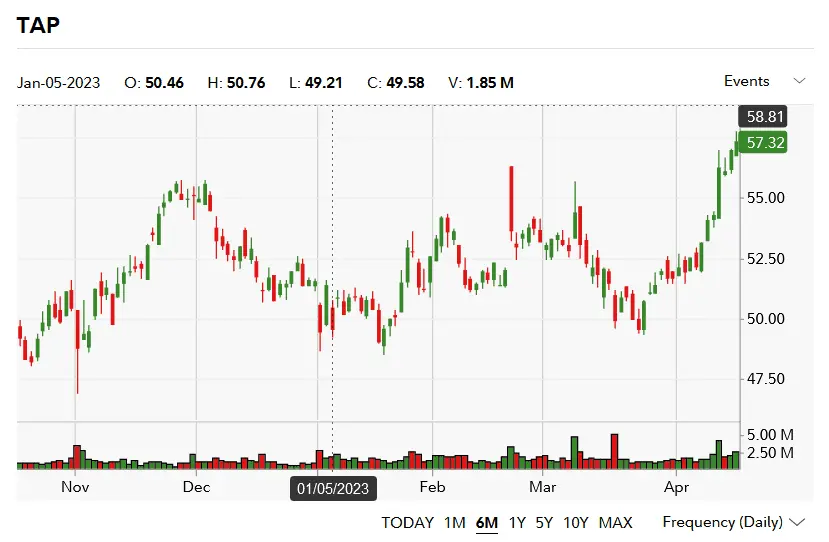The image size is (829, 542).
Task: Click the TAP ticker heading
Action: [38, 25]
